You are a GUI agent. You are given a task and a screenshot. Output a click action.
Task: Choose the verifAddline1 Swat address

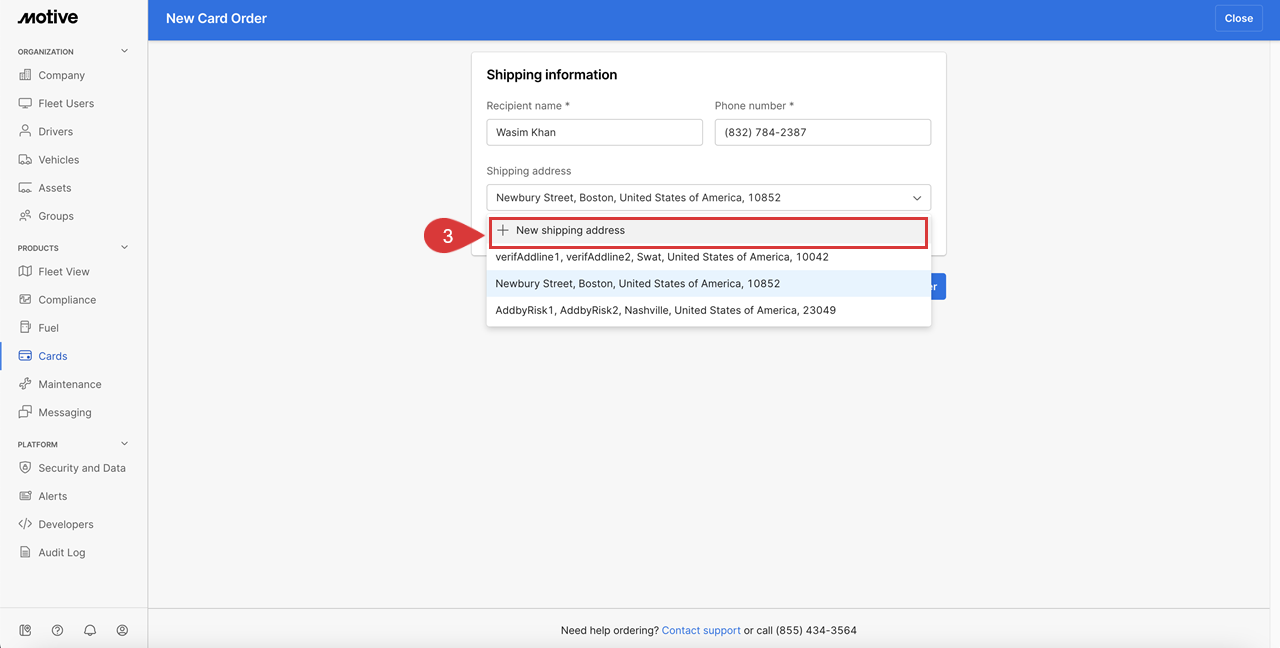[661, 257]
